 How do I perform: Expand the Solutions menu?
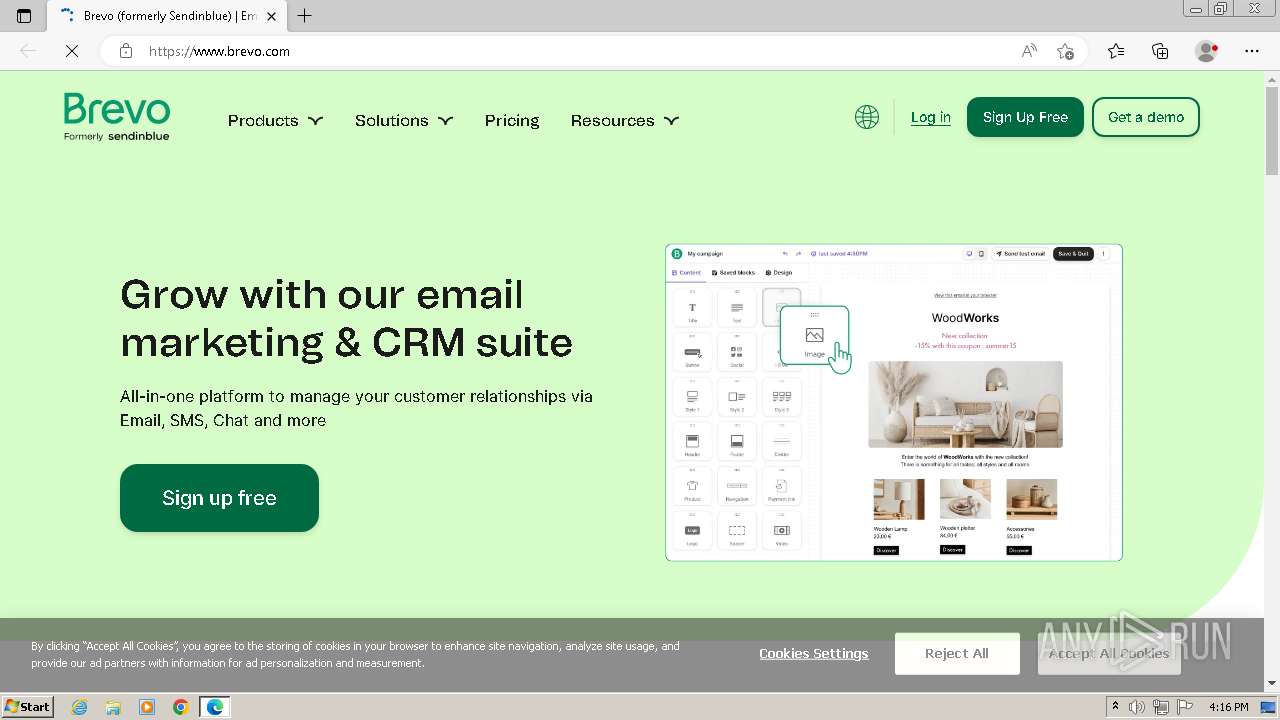[x=404, y=120]
